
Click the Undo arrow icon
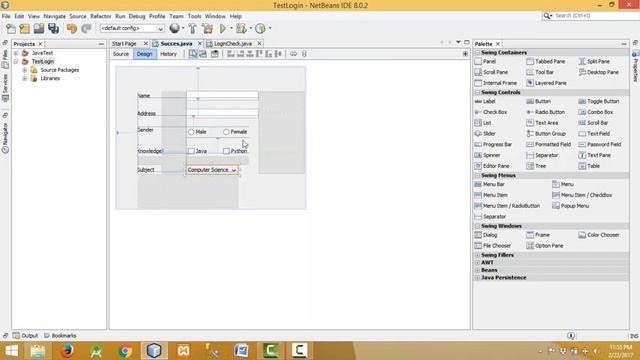(72, 29)
